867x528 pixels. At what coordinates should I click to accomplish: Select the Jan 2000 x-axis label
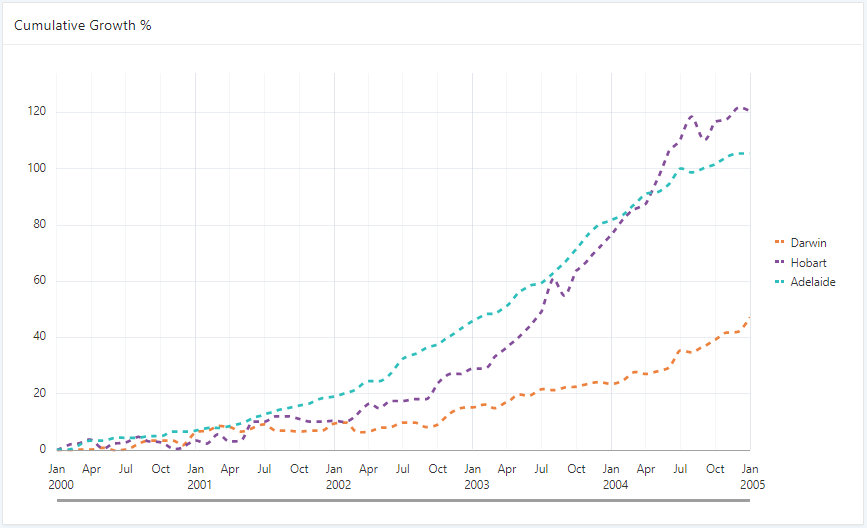[x=57, y=476]
